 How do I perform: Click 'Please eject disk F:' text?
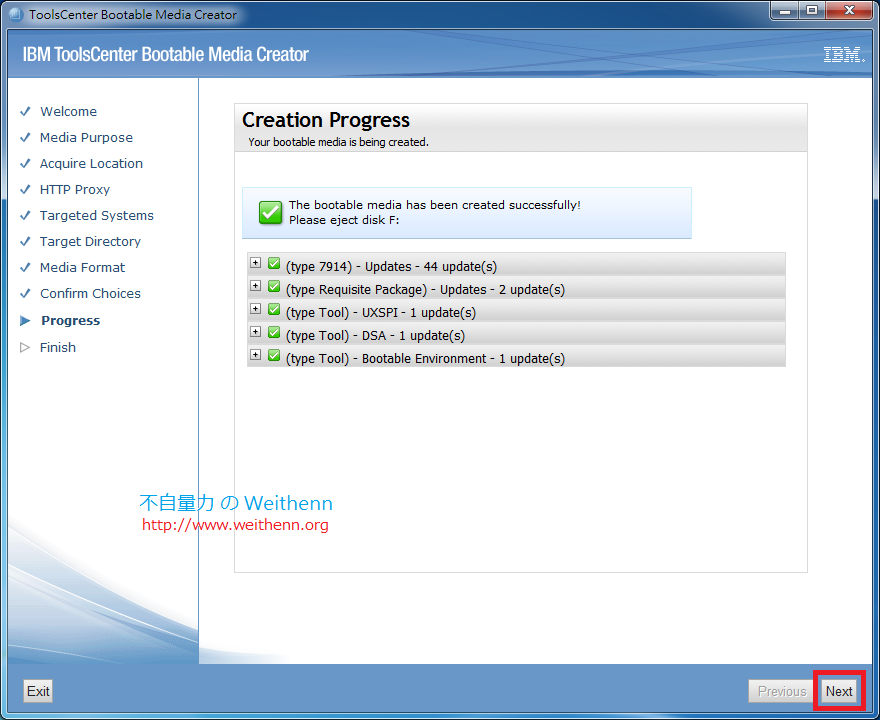[x=344, y=220]
